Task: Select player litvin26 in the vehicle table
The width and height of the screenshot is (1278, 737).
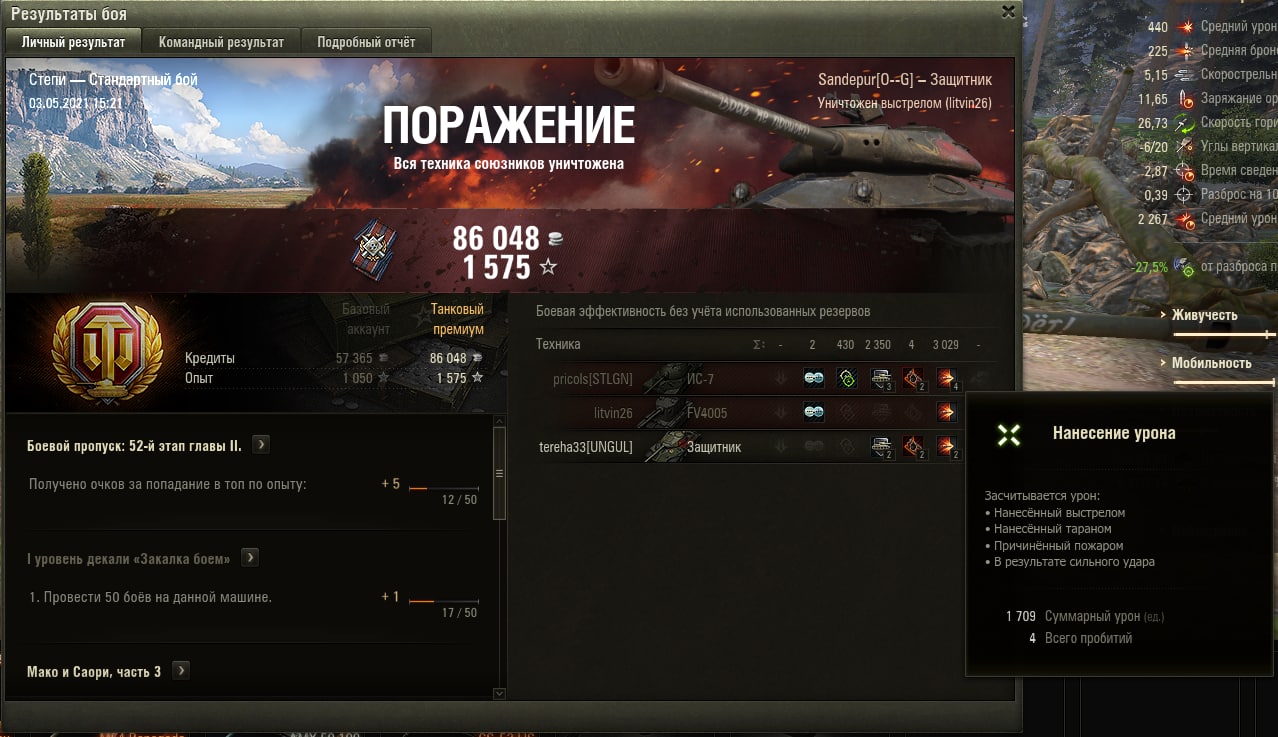Action: 613,413
